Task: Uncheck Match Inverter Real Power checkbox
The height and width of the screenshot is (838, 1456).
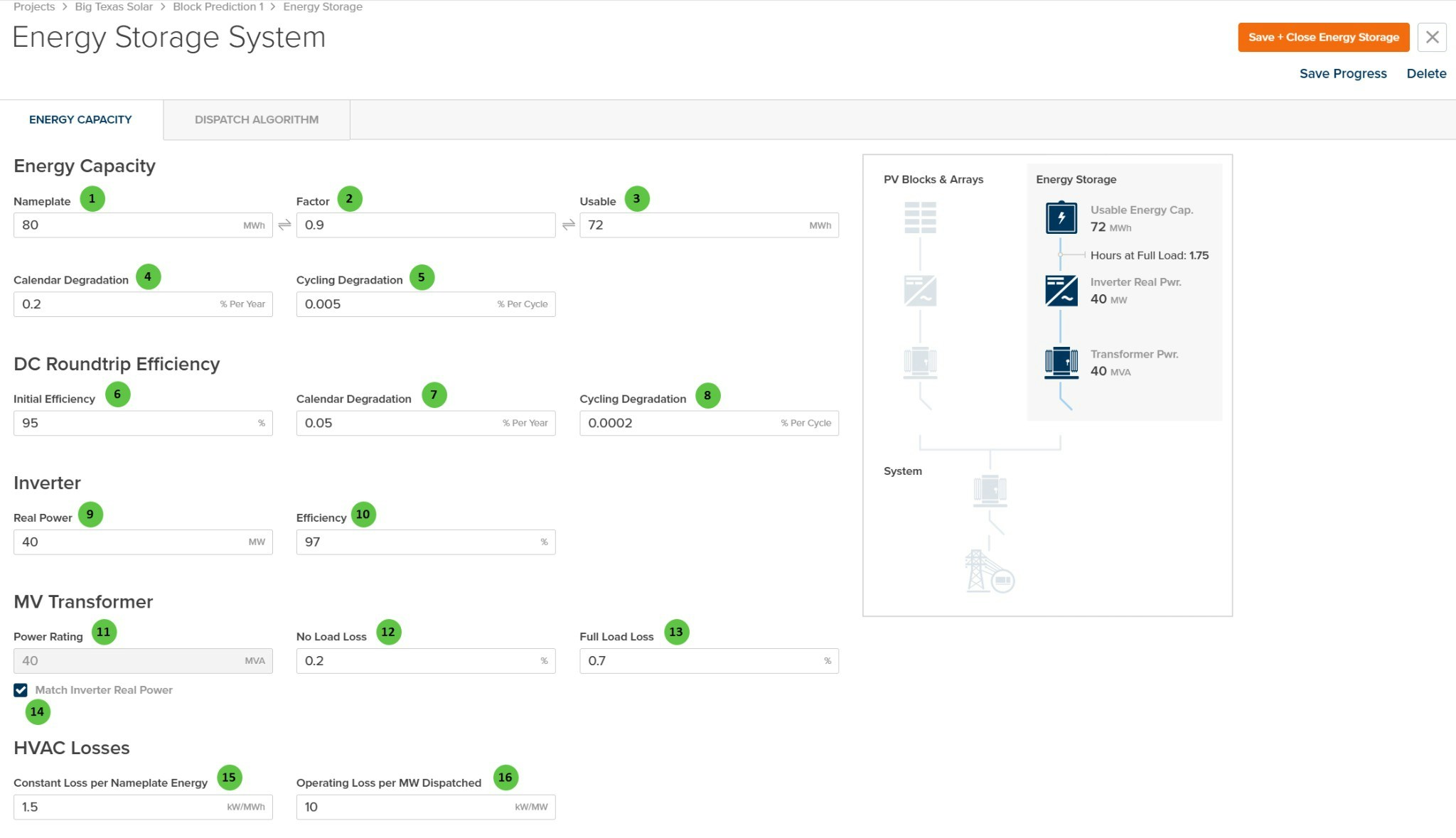Action: tap(21, 690)
